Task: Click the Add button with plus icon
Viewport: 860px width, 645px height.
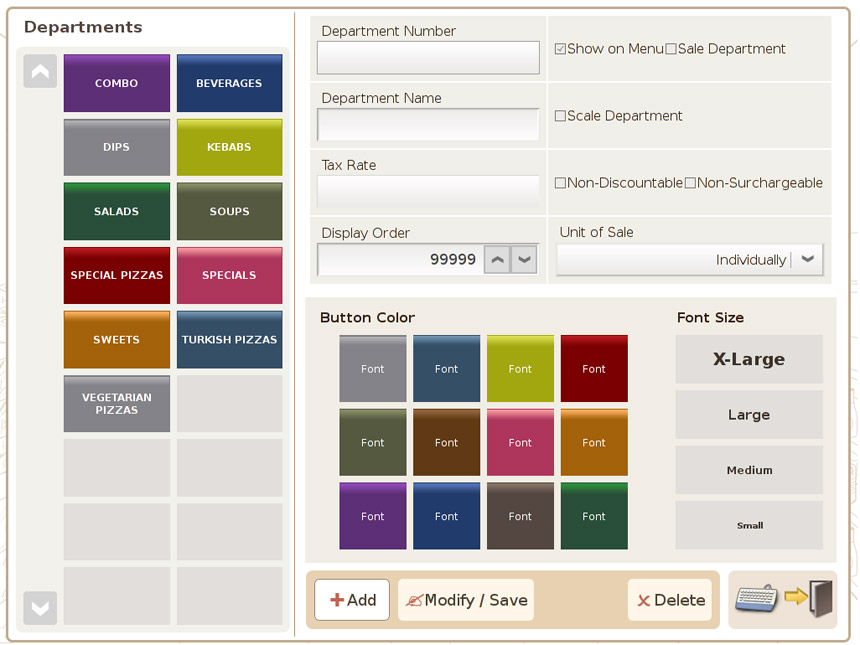Action: (x=352, y=600)
